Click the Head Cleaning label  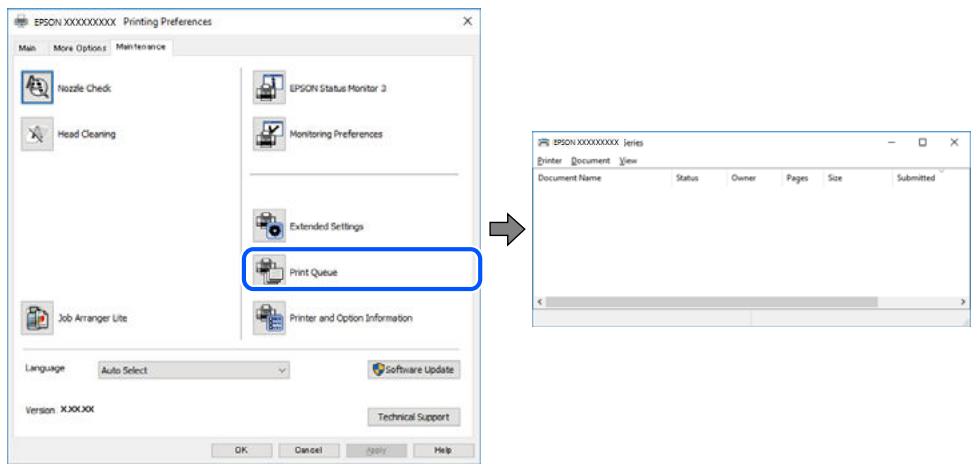point(87,134)
